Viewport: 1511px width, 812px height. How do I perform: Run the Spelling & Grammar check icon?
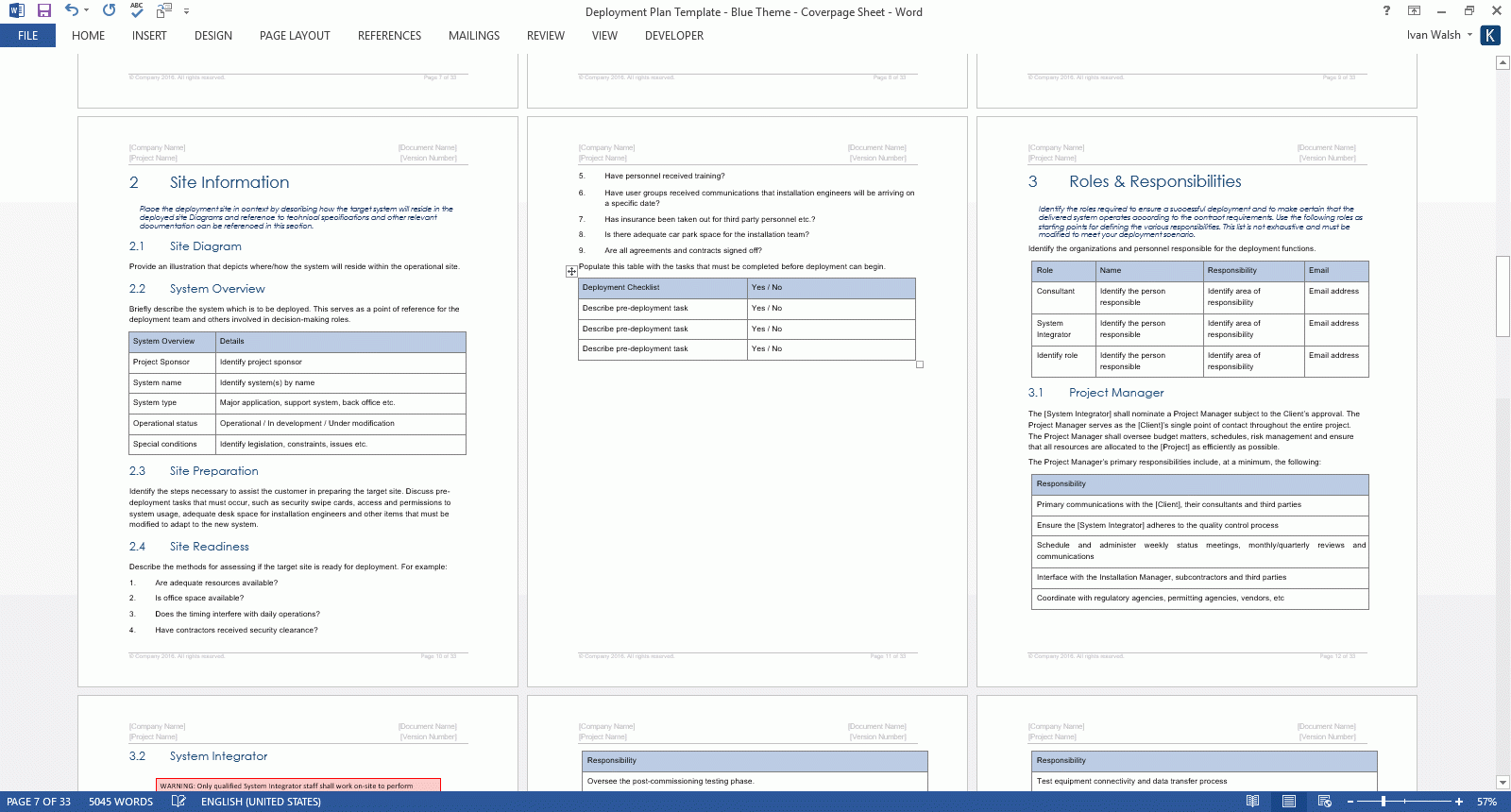coord(137,10)
